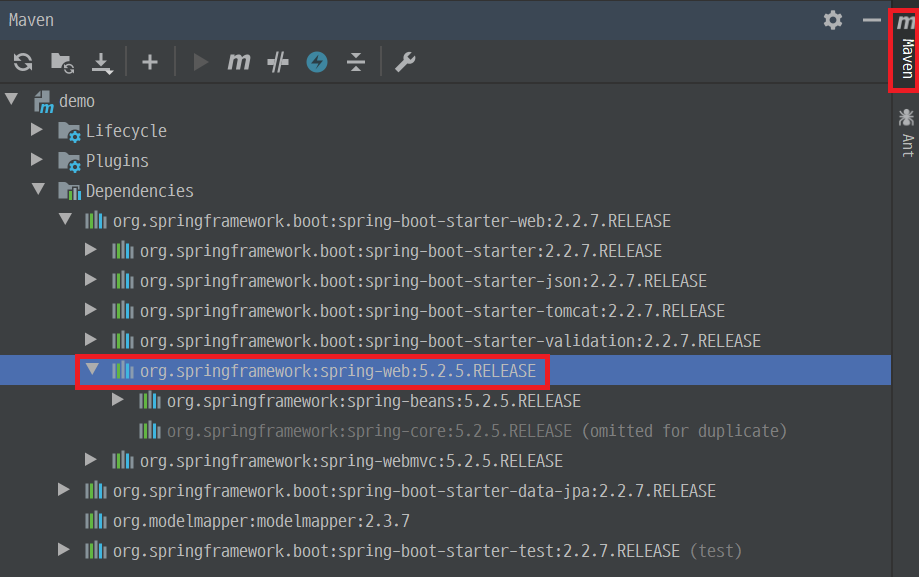Collapse spring-boot-starter-web dependency
The height and width of the screenshot is (577, 919).
coord(66,219)
